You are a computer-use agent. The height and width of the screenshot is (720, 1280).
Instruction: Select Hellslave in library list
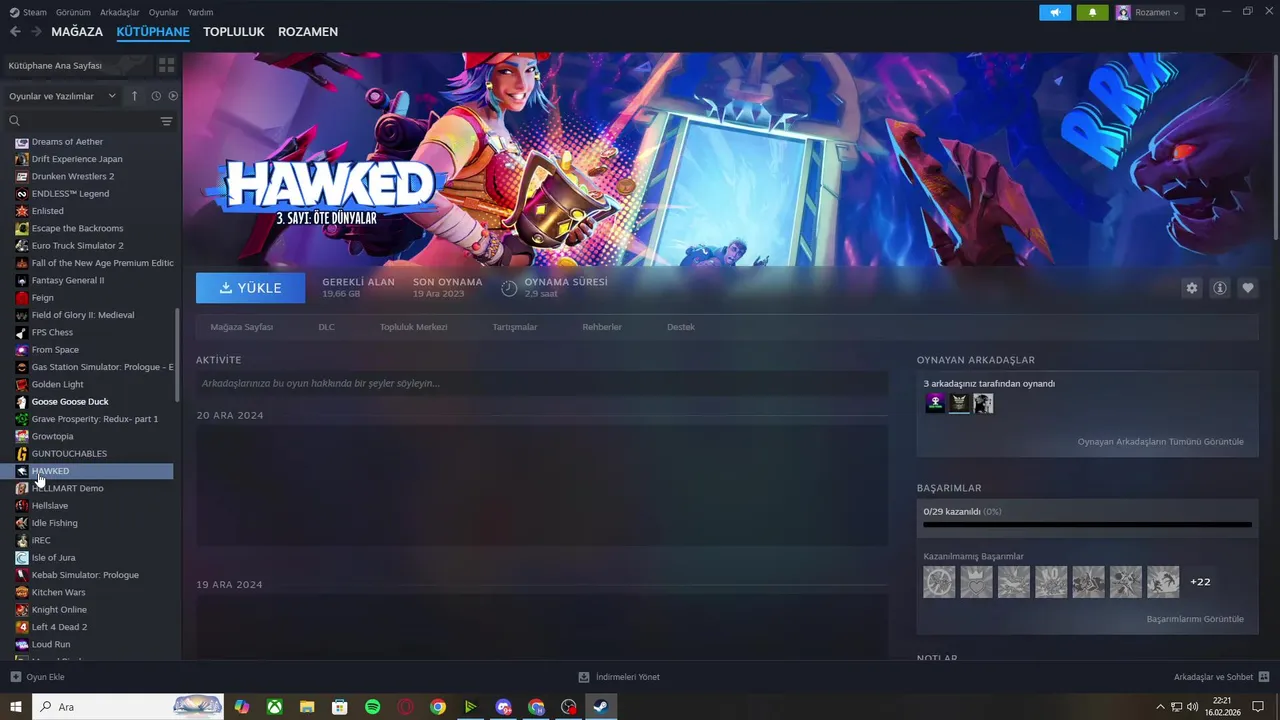pos(94,505)
